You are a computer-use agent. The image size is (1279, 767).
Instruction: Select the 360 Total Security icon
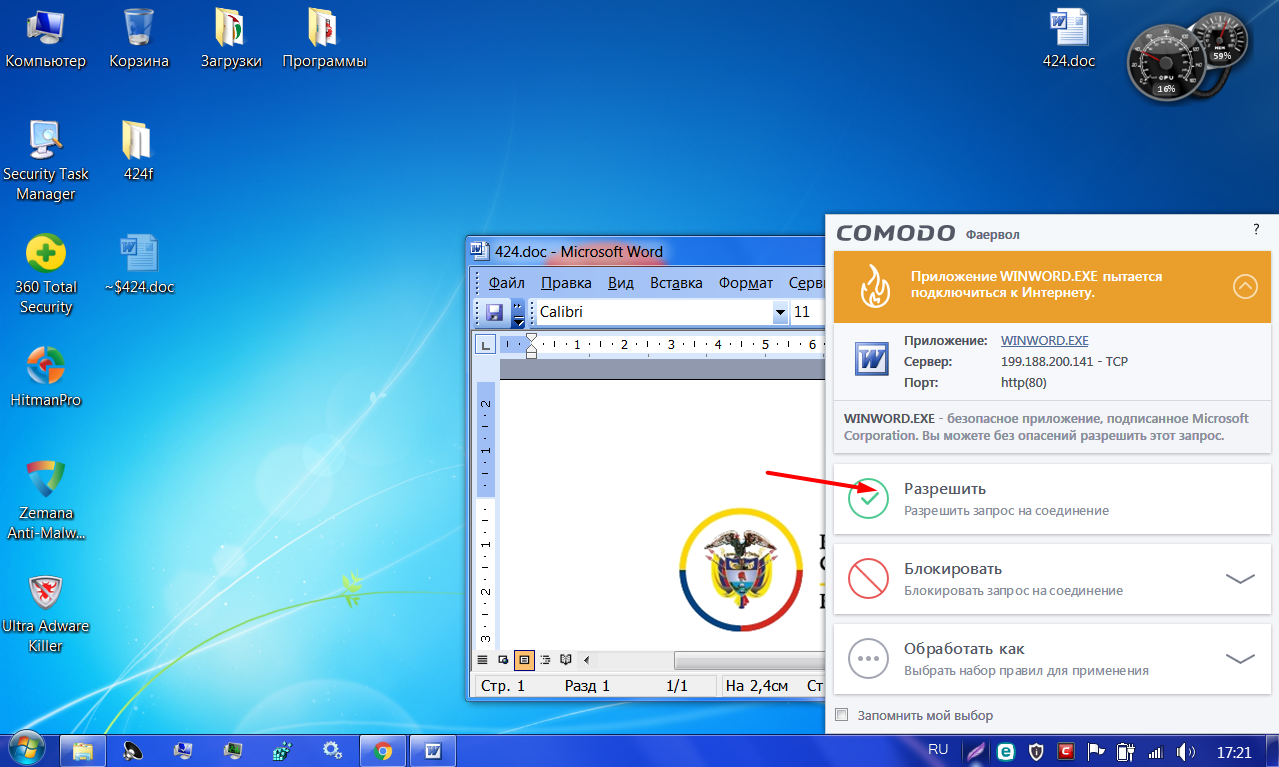[x=46, y=274]
